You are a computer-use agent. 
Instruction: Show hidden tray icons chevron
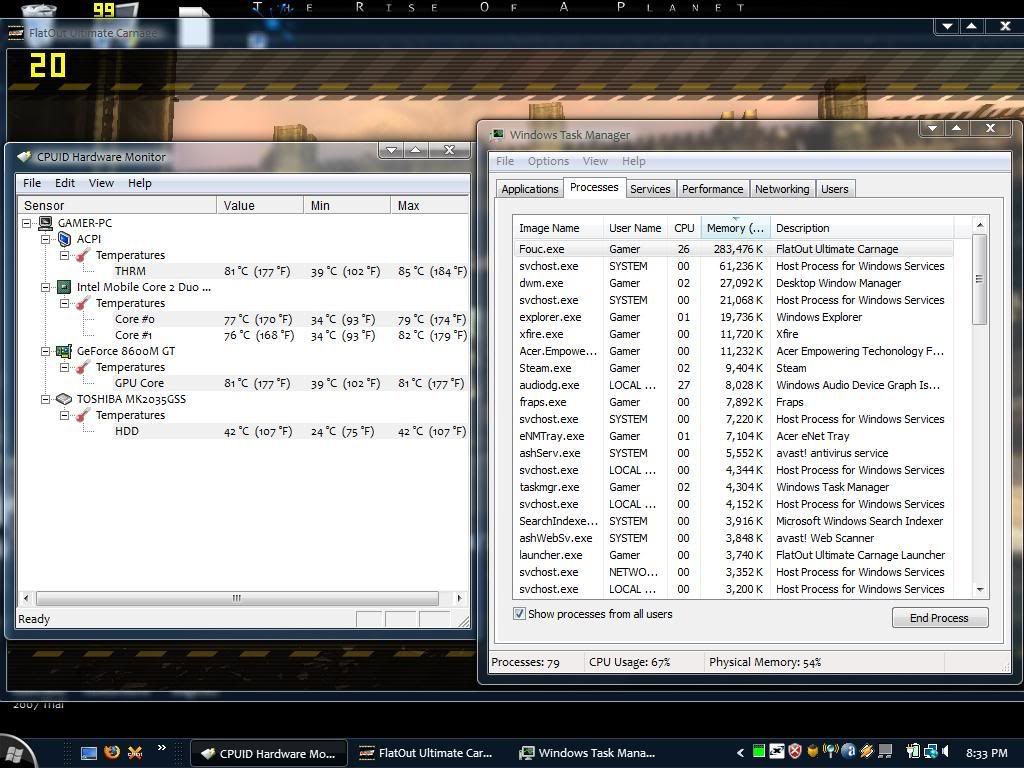point(740,752)
